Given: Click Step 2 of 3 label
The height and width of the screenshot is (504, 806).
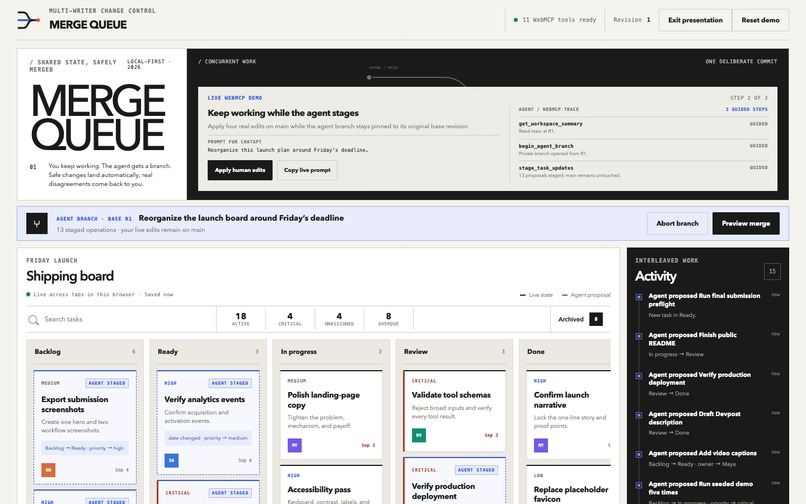Looking at the screenshot, I should pos(748,98).
